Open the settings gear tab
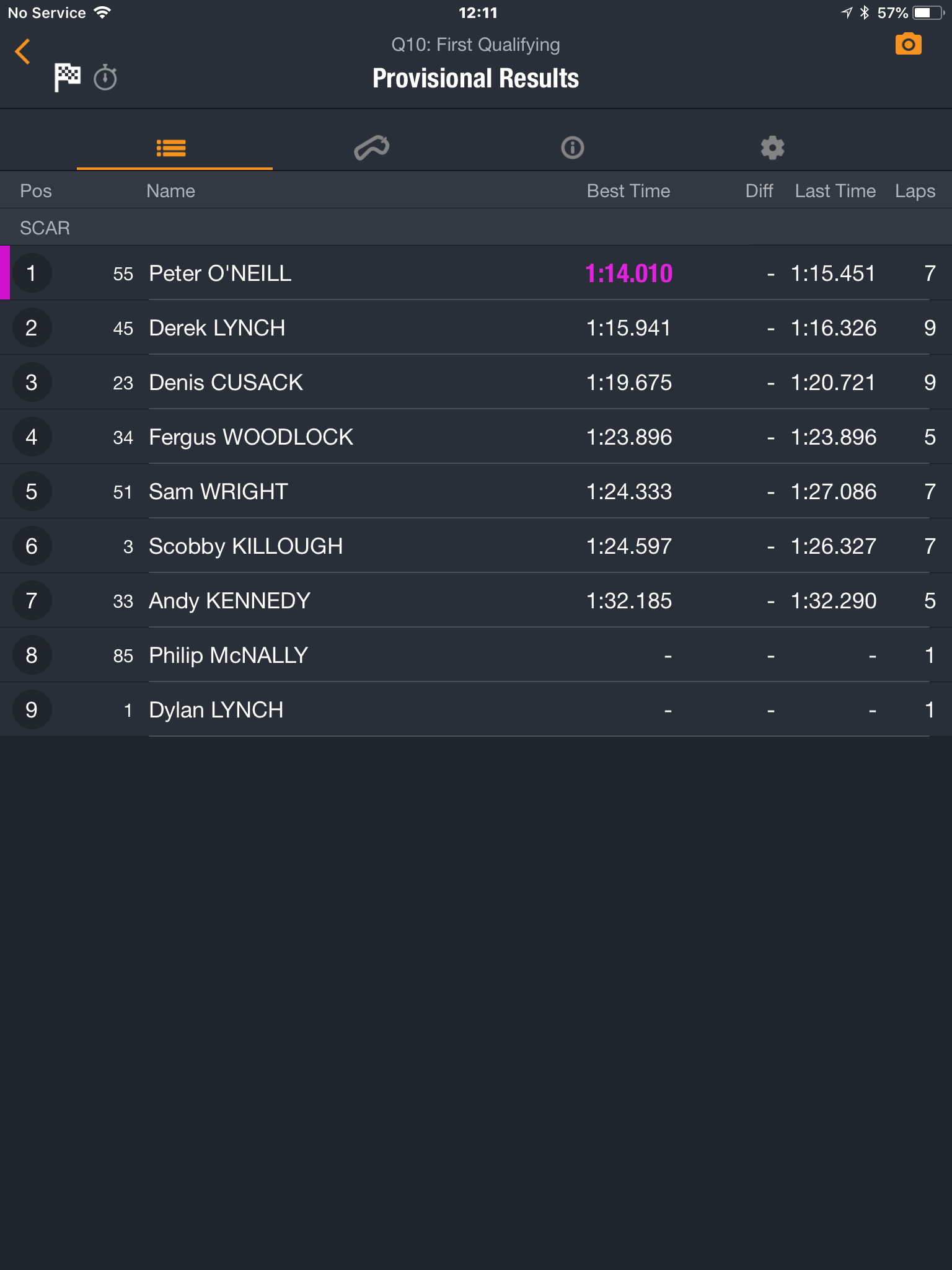The width and height of the screenshot is (952, 1270). pos(772,148)
